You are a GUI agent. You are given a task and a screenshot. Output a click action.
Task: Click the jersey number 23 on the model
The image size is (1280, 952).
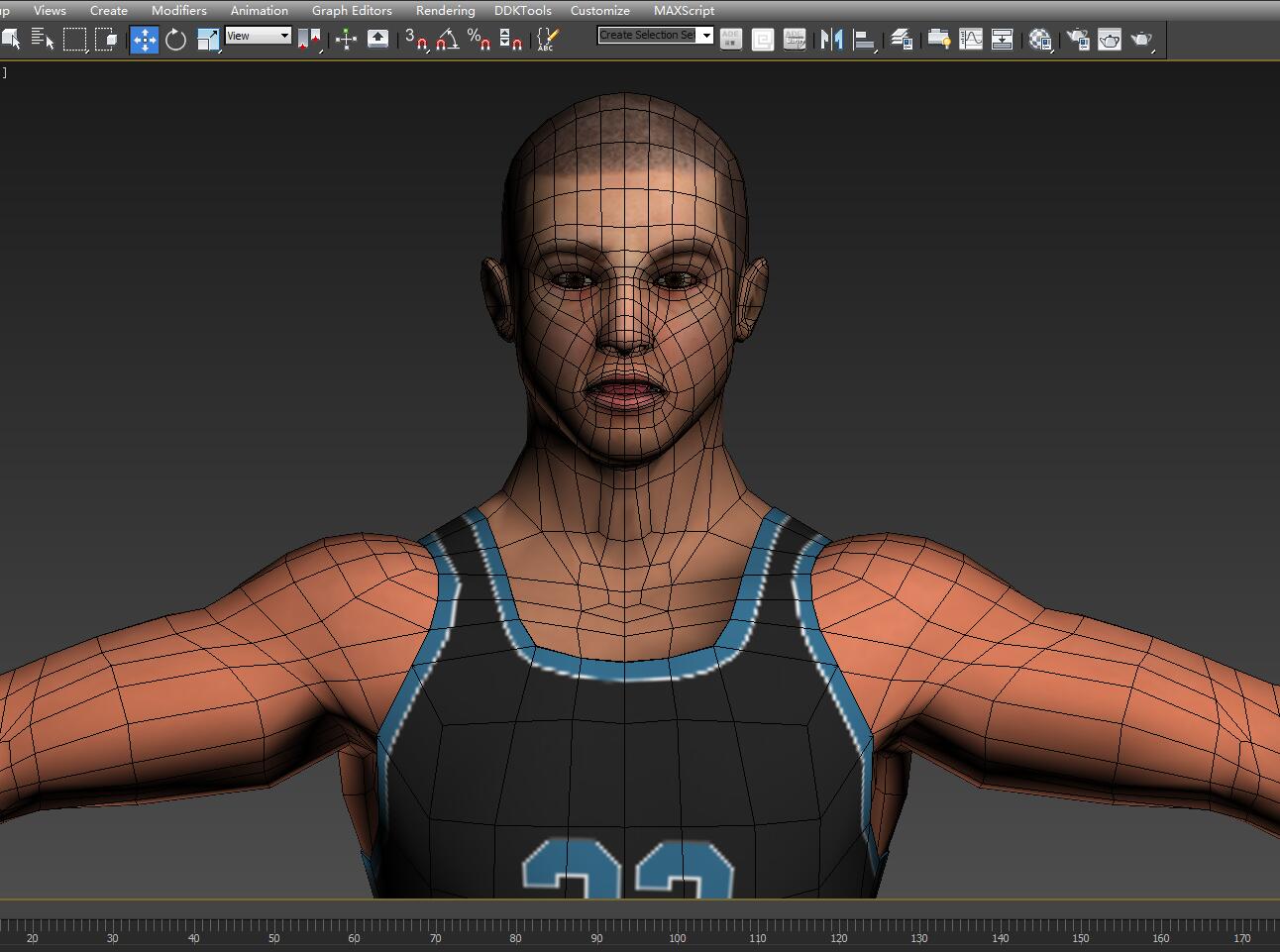[x=628, y=868]
